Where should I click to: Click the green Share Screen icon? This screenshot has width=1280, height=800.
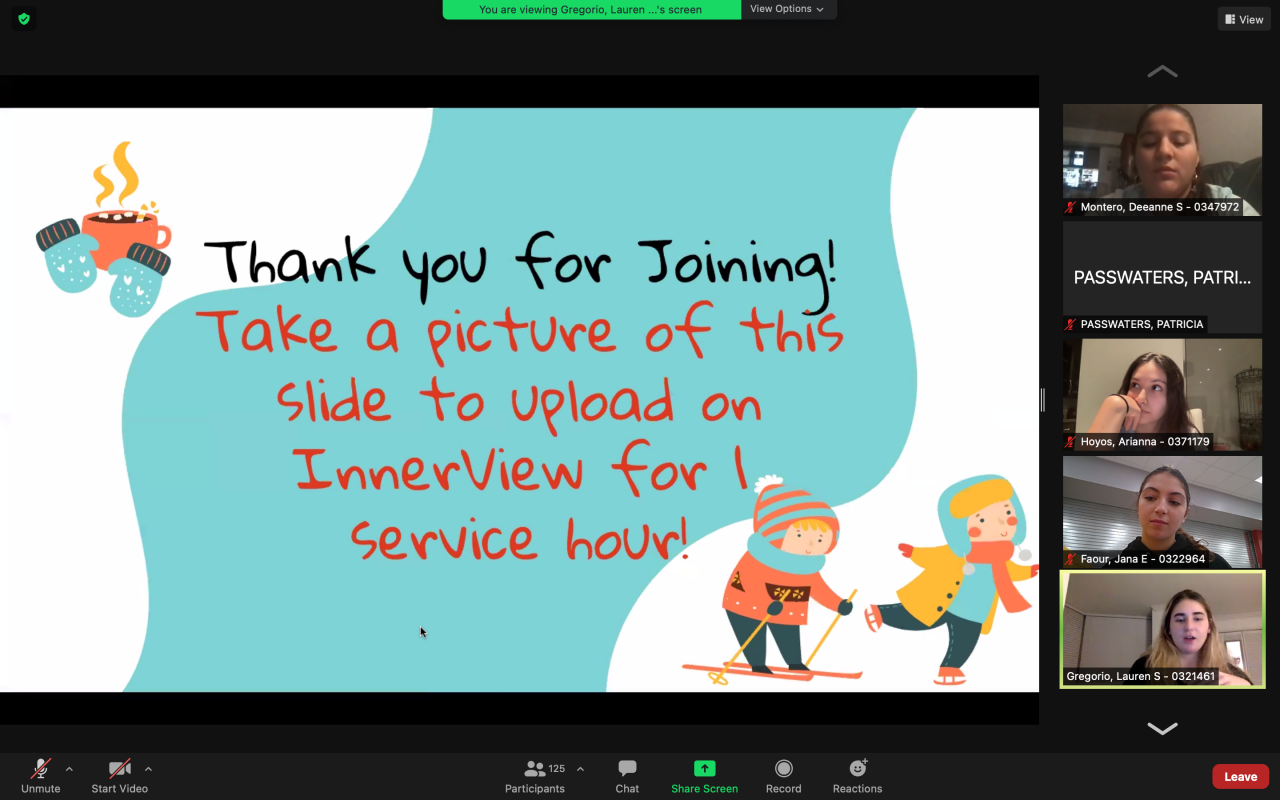(705, 768)
